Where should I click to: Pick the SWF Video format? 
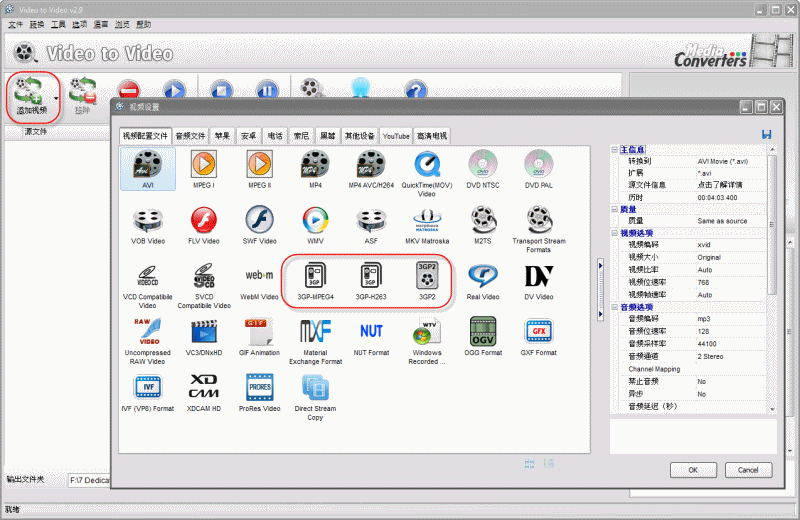coord(260,226)
